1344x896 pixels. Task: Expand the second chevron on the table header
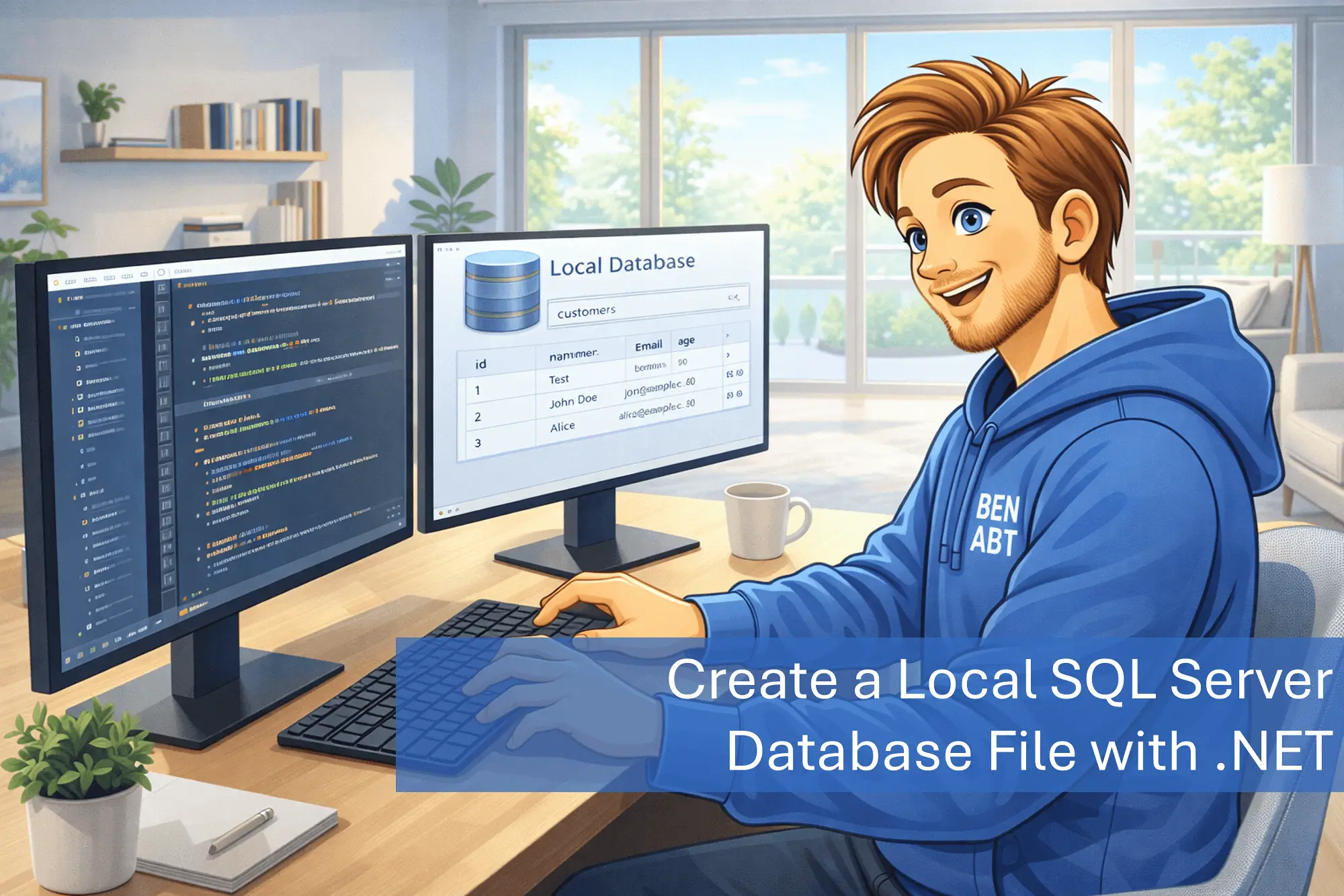pos(729,354)
